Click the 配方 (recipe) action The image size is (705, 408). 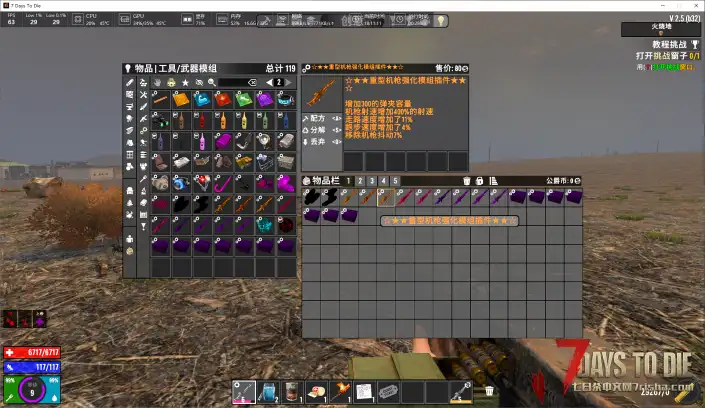coord(317,117)
